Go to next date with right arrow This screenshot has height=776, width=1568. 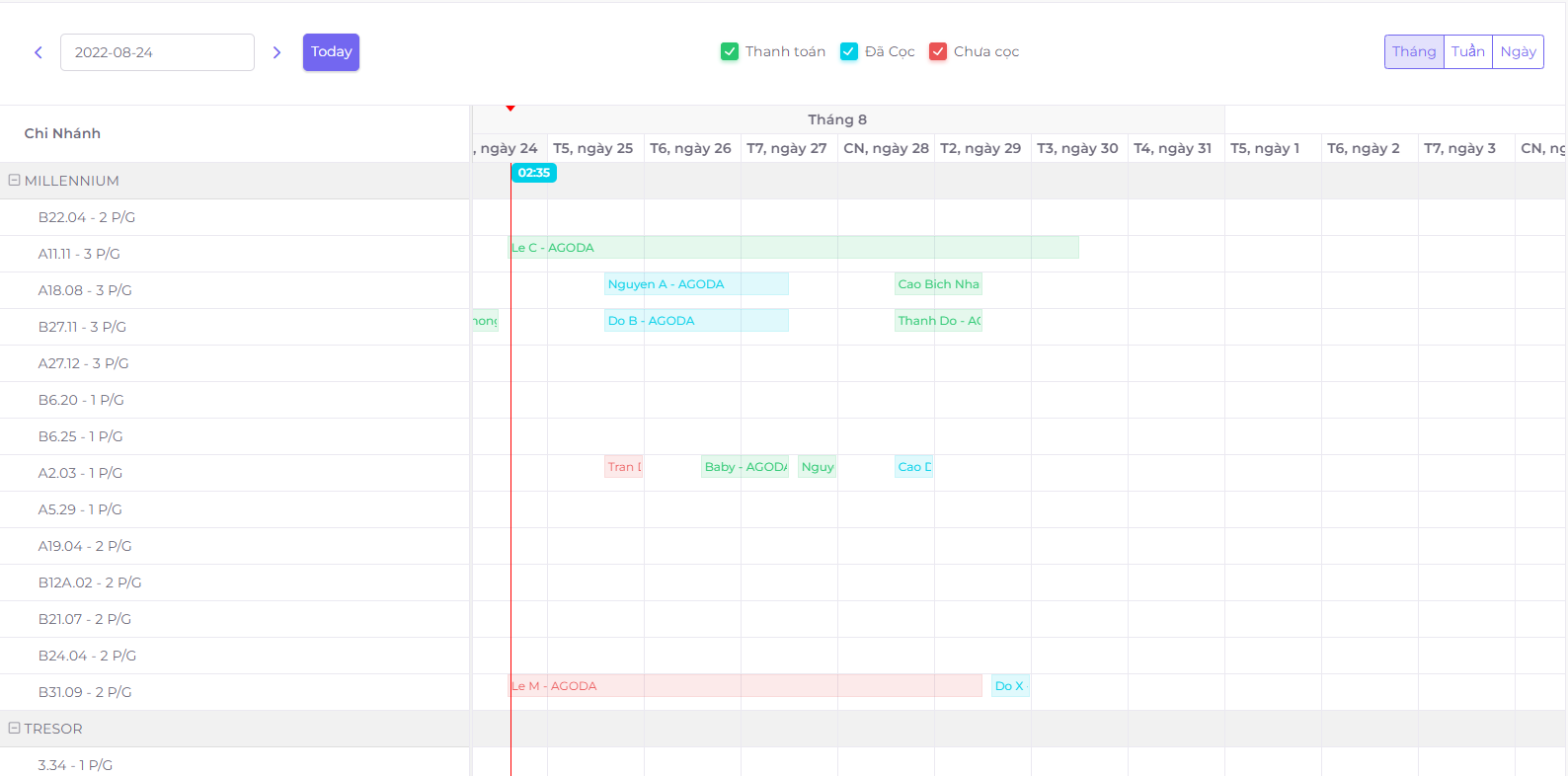[276, 52]
